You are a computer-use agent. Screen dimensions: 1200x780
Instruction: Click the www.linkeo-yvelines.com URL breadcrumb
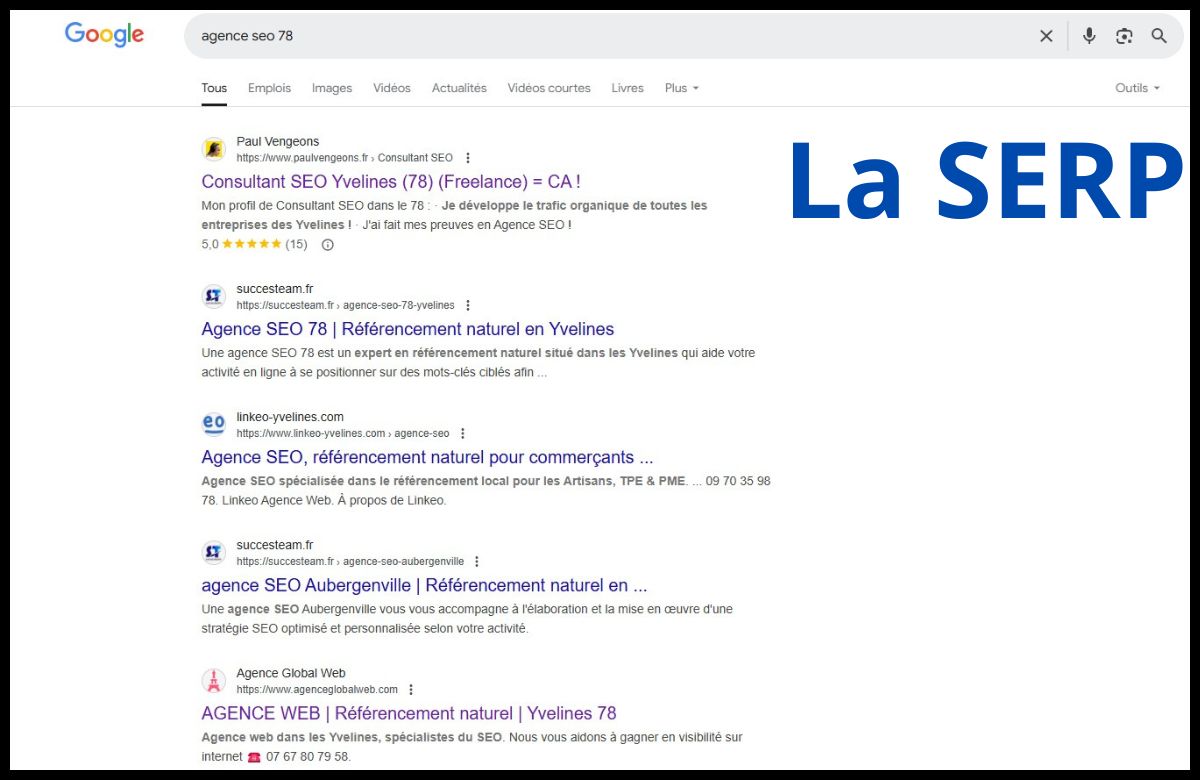343,433
